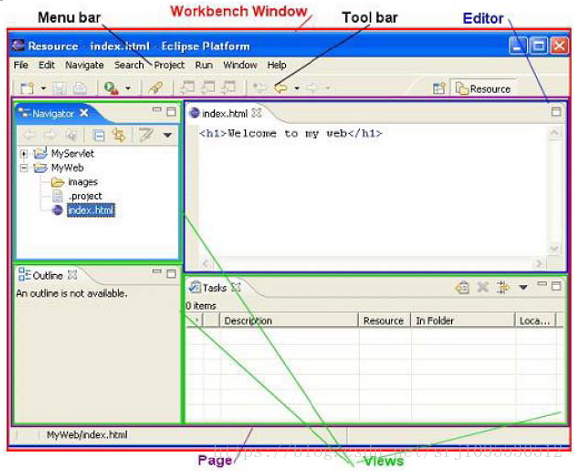Close the Navigator view

point(84,113)
